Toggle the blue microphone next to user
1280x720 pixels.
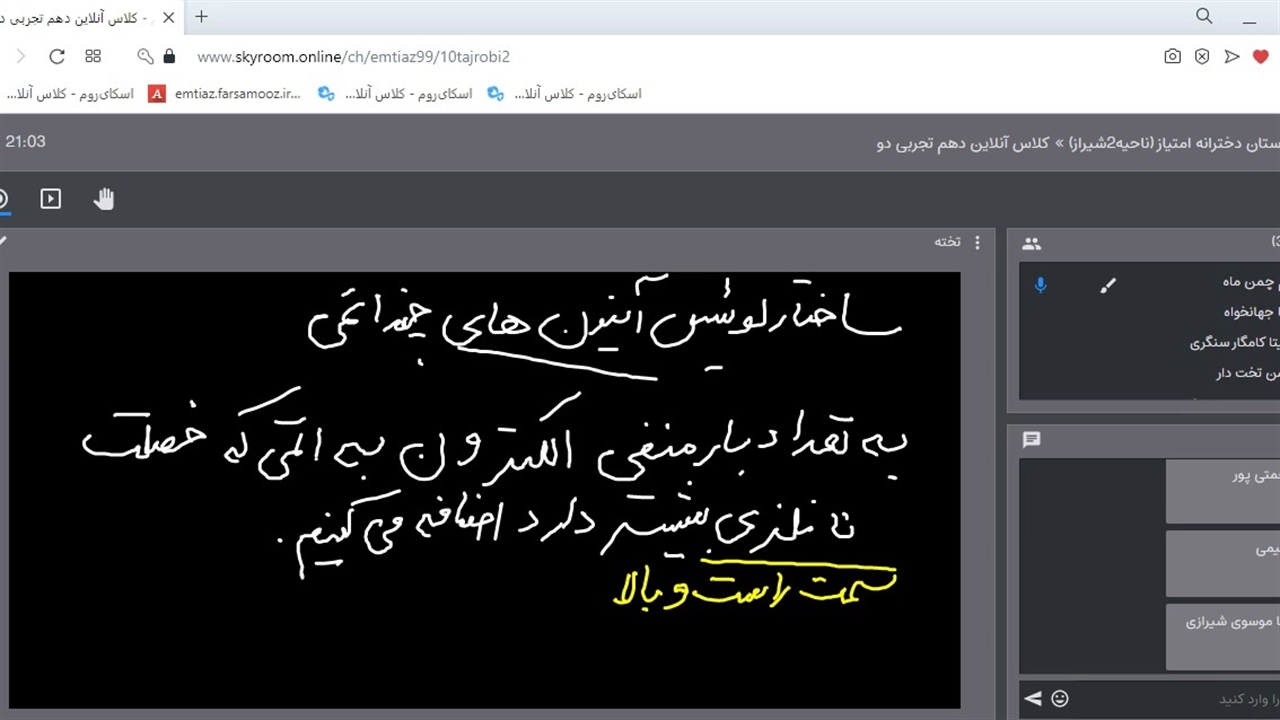tap(1040, 286)
